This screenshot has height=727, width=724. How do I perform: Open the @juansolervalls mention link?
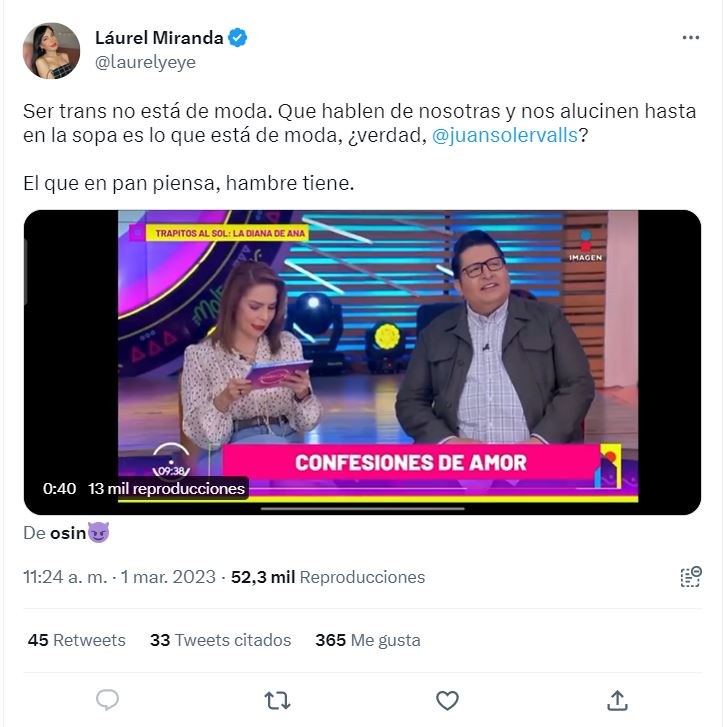pos(505,135)
